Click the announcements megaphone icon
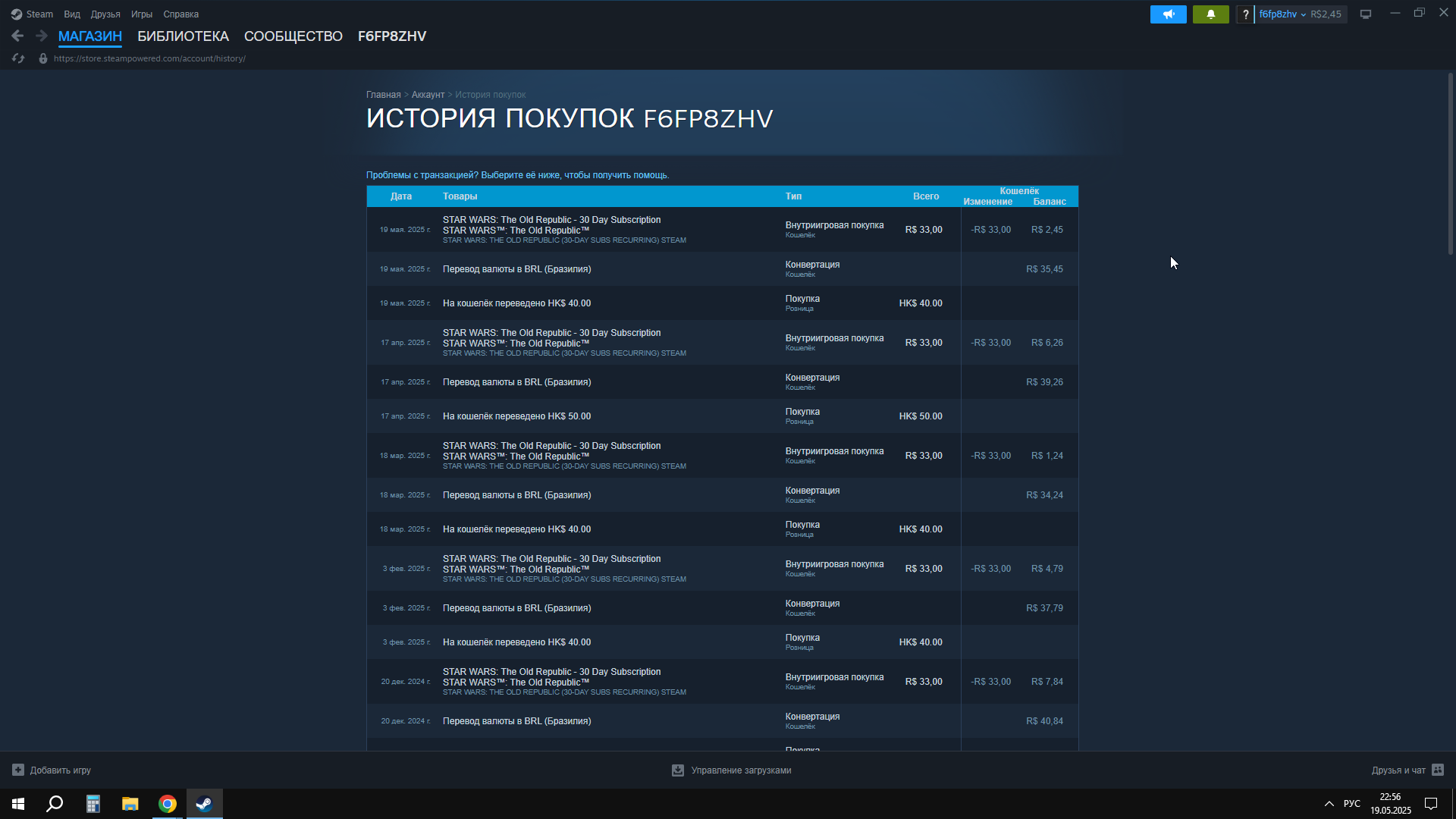 tap(1168, 14)
